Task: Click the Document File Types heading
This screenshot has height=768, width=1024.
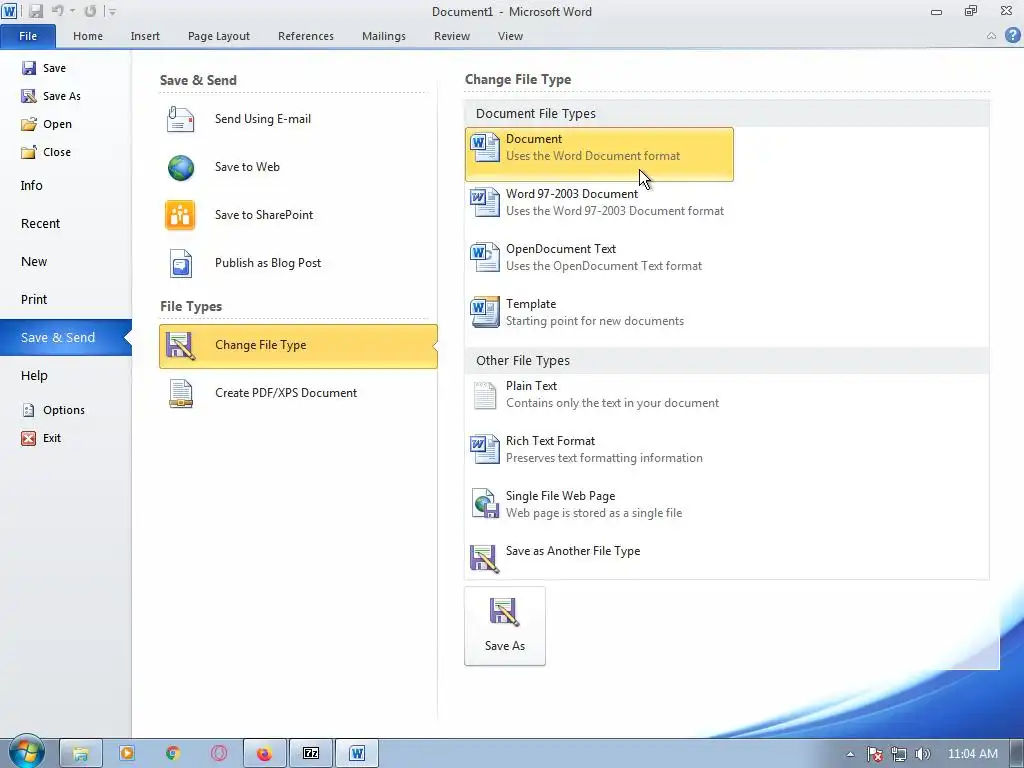Action: pos(536,114)
